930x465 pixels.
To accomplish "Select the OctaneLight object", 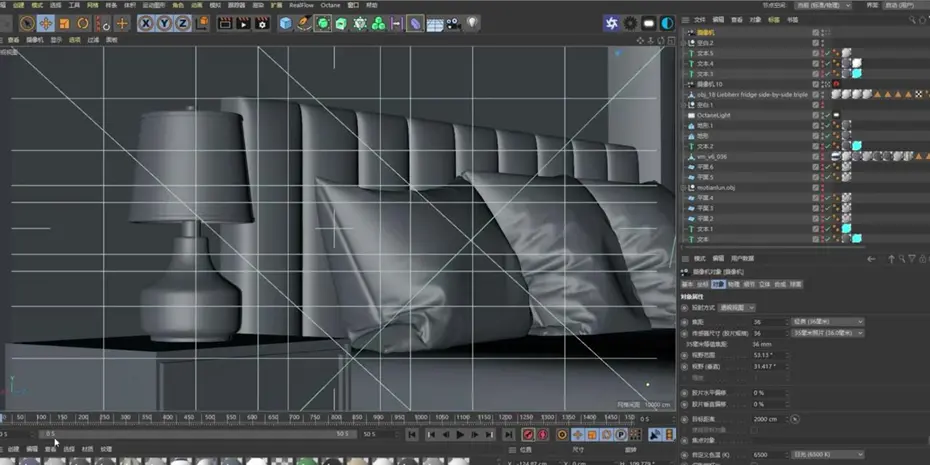I will pyautogui.click(x=714, y=116).
